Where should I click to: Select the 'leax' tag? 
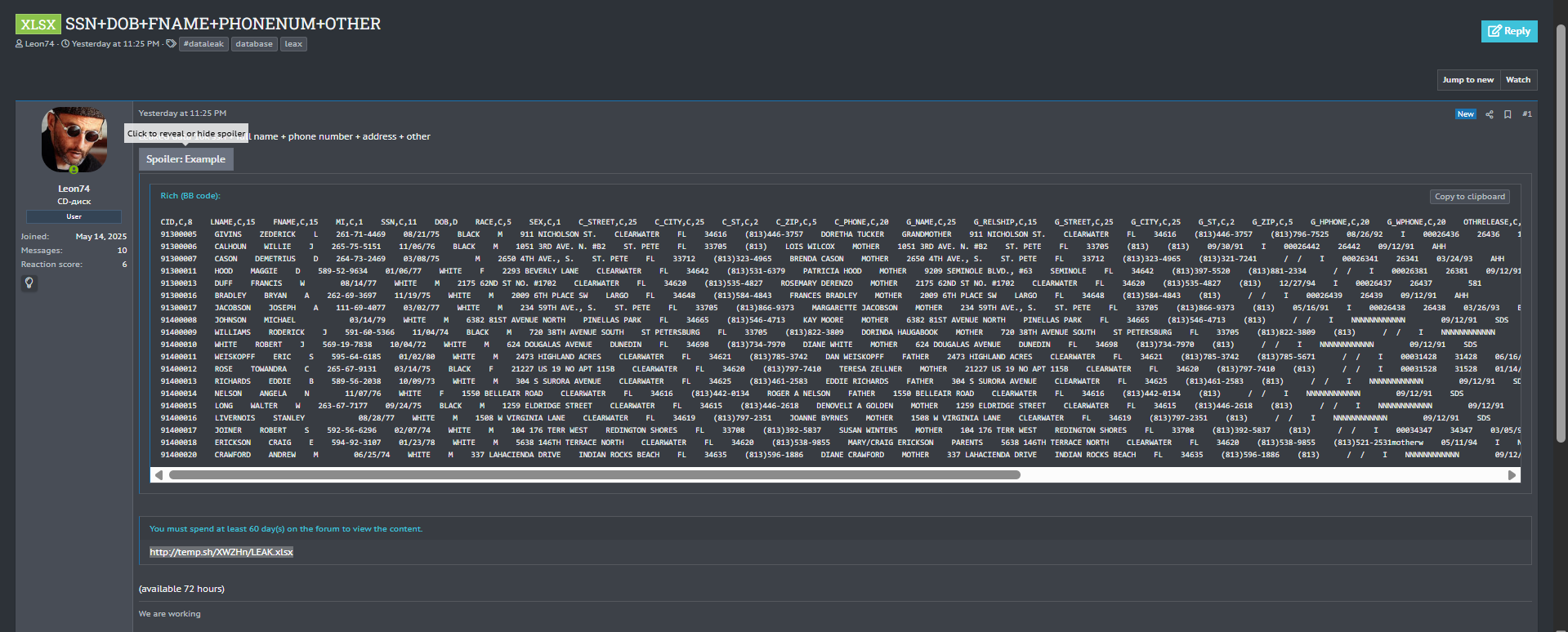(293, 44)
